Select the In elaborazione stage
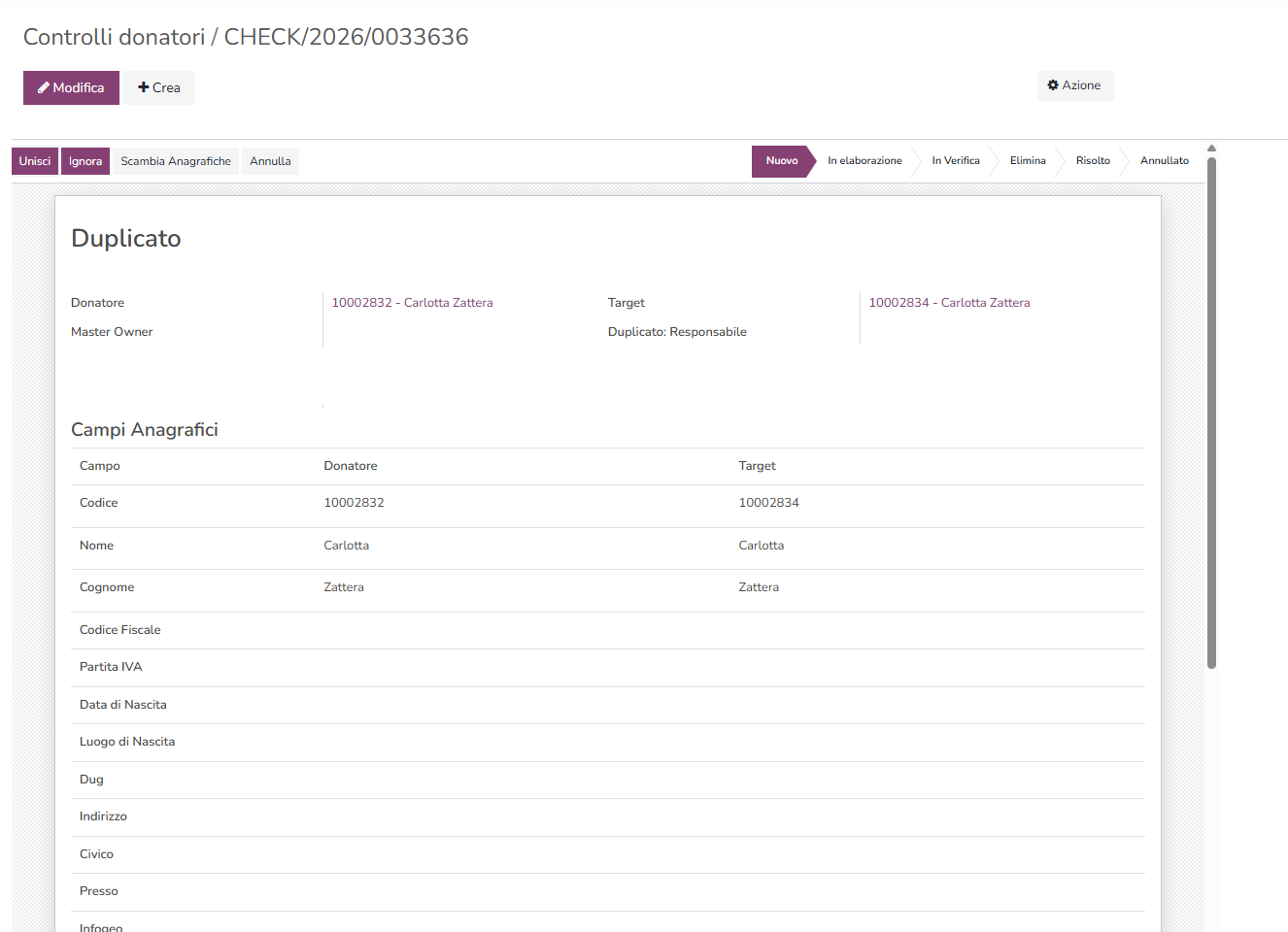Screen dimensions: 1288x932 pos(864,161)
